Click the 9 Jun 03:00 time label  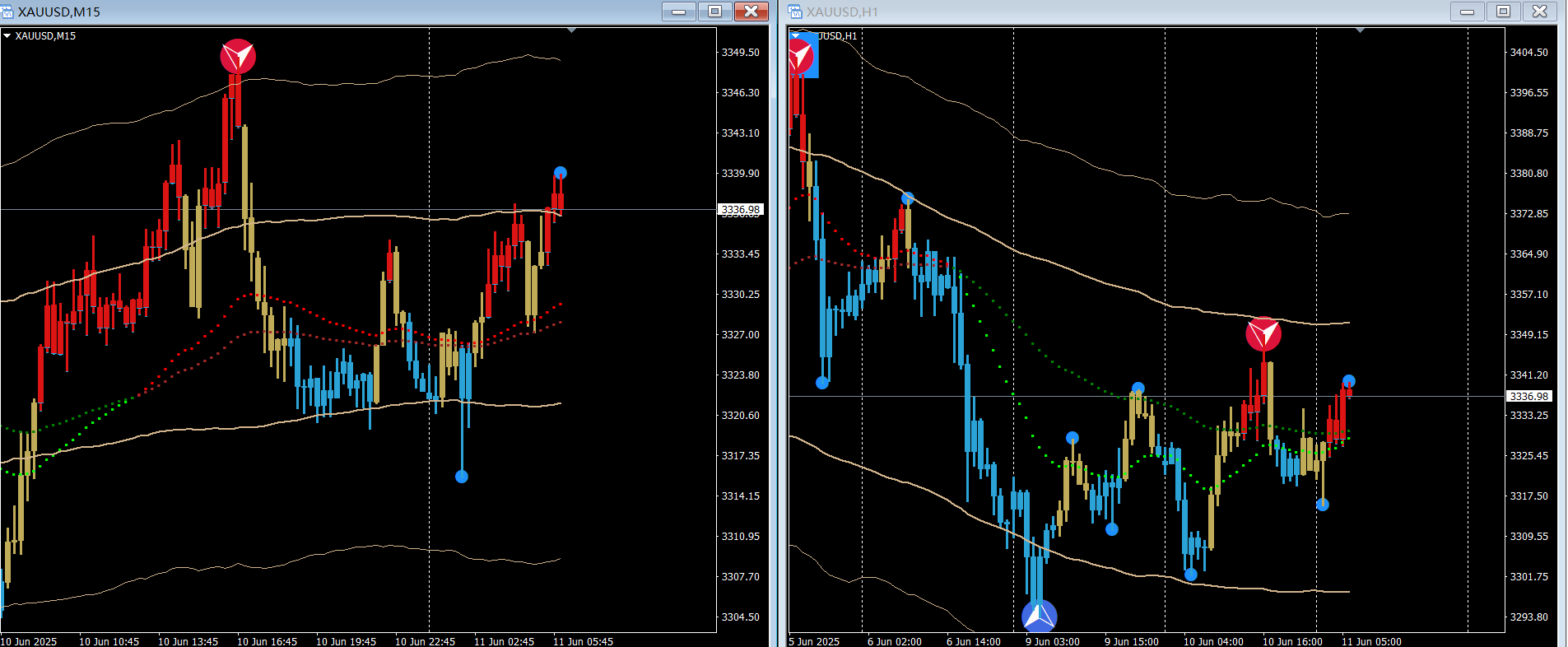tap(1053, 641)
